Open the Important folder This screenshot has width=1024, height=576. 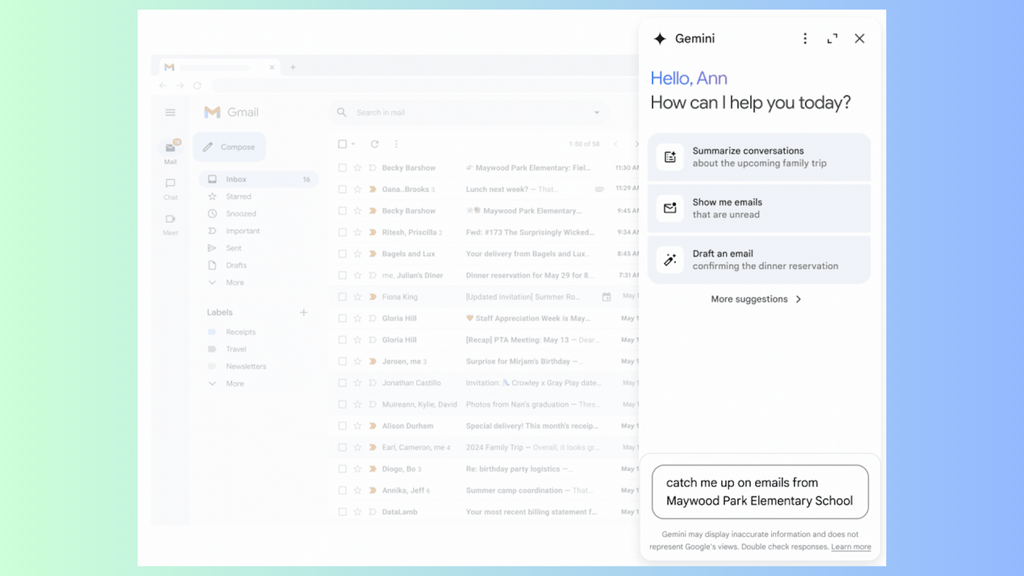pos(242,231)
